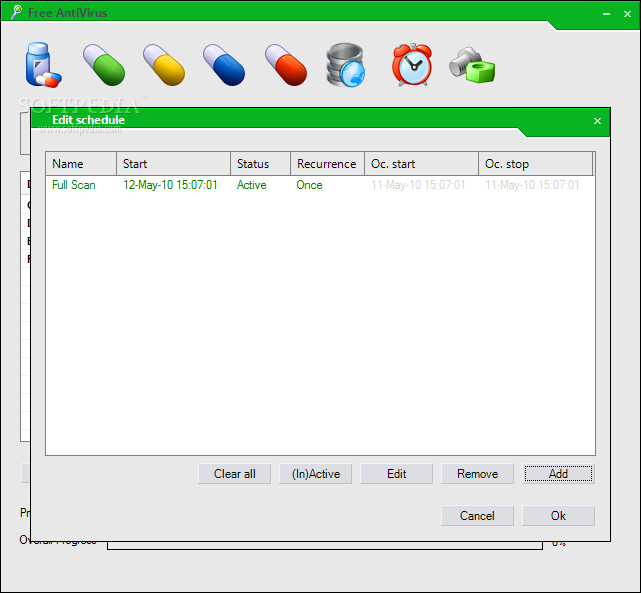Close the Edit schedule dialog

pyautogui.click(x=597, y=121)
